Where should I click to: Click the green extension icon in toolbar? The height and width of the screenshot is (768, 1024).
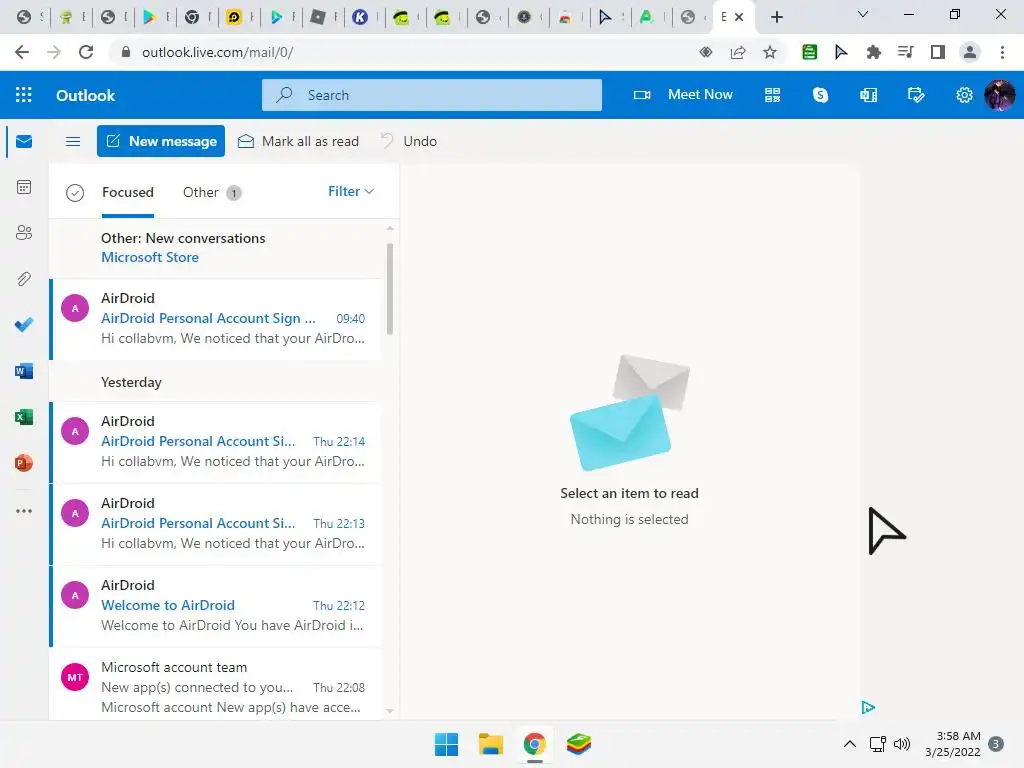point(809,52)
